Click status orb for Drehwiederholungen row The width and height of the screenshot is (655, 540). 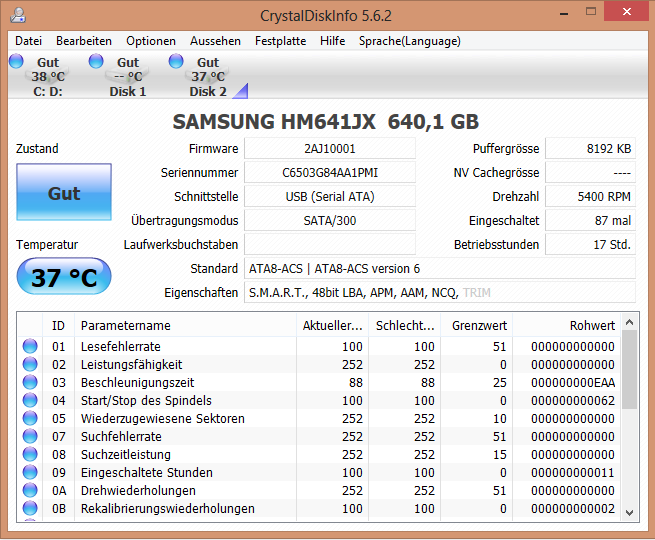(x=30, y=489)
